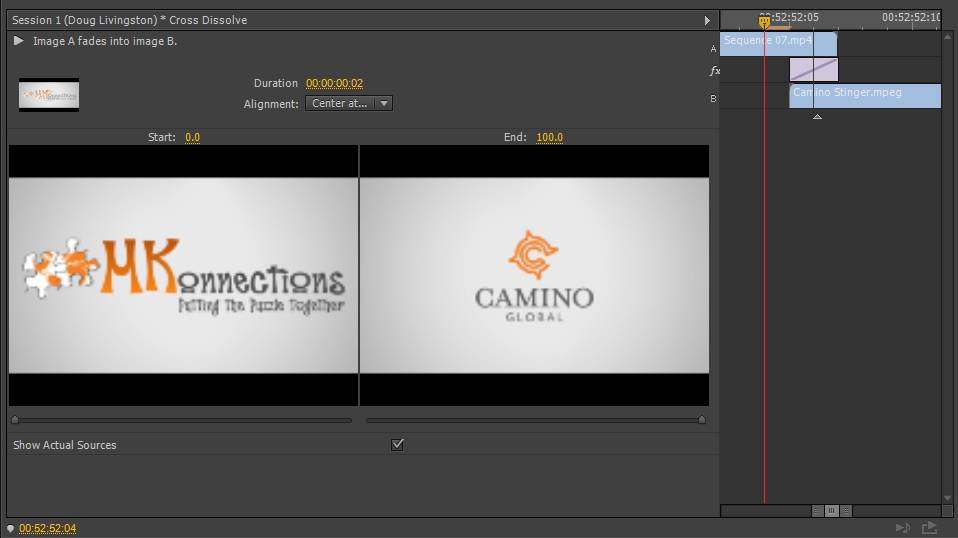
Task: Click the Start preview slider handle
Action: tap(15, 420)
